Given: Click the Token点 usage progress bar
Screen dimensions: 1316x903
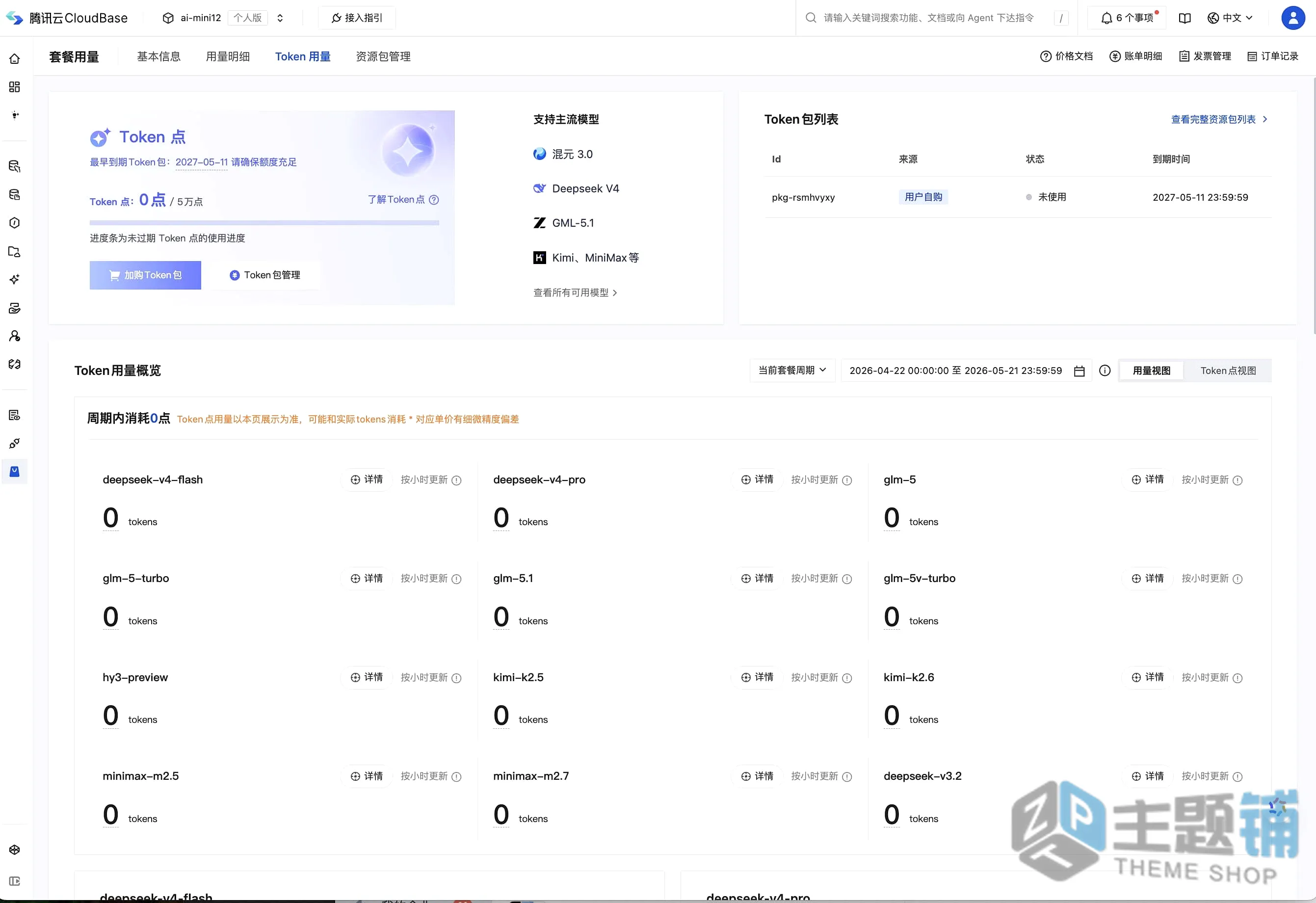Looking at the screenshot, I should 264,223.
